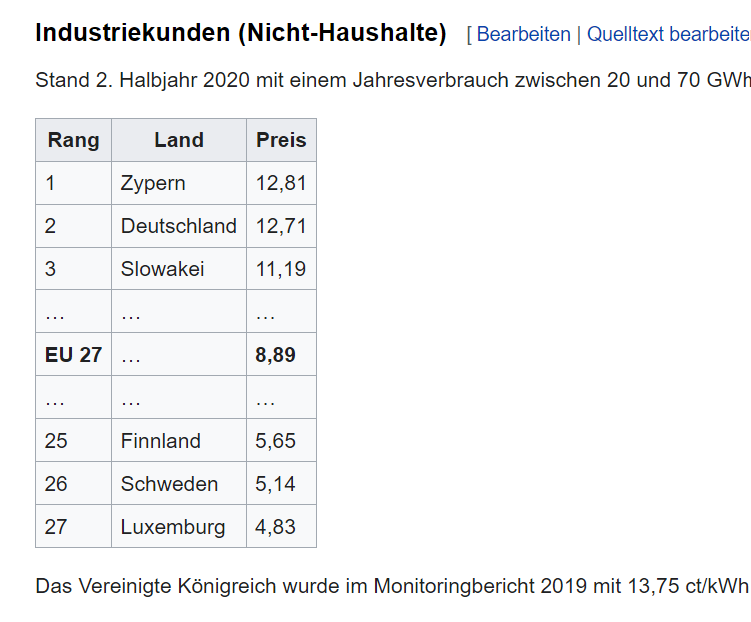Screen dimensions: 751x622
Task: Click the Bearbeiten link
Action: (523, 34)
